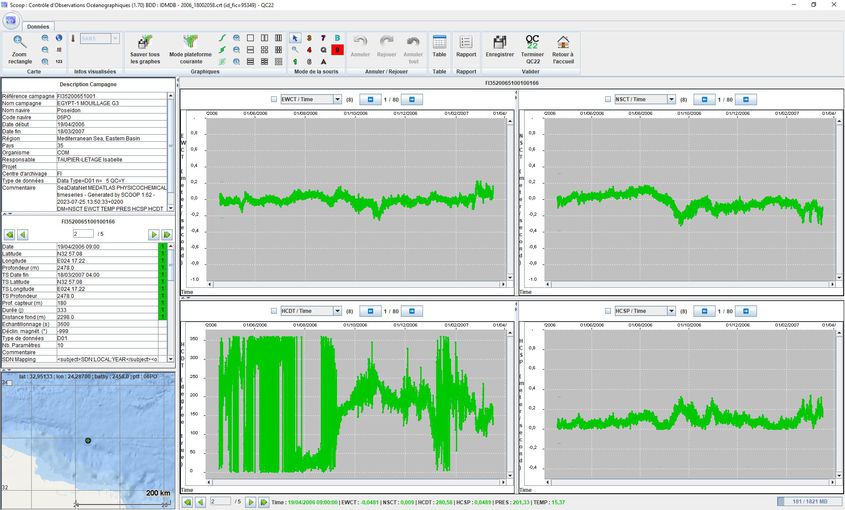
Task: Select the 'Nom campagne' row in description table
Action: pos(85,104)
